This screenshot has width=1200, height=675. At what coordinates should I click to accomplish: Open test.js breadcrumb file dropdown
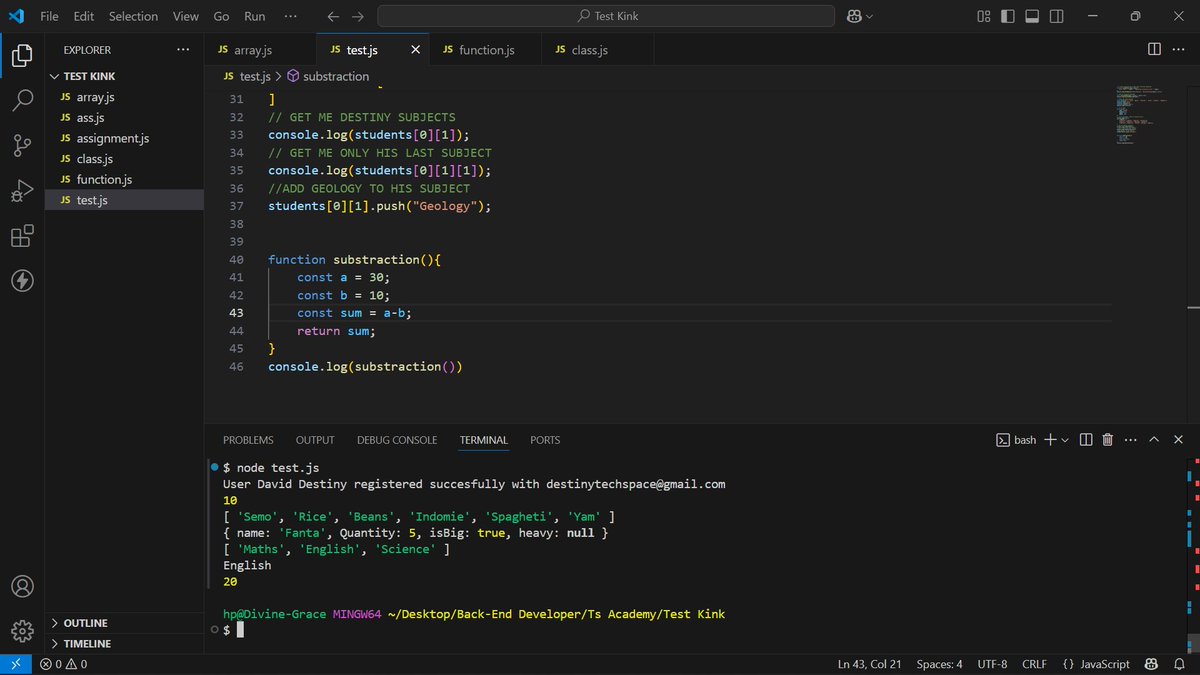click(x=246, y=76)
